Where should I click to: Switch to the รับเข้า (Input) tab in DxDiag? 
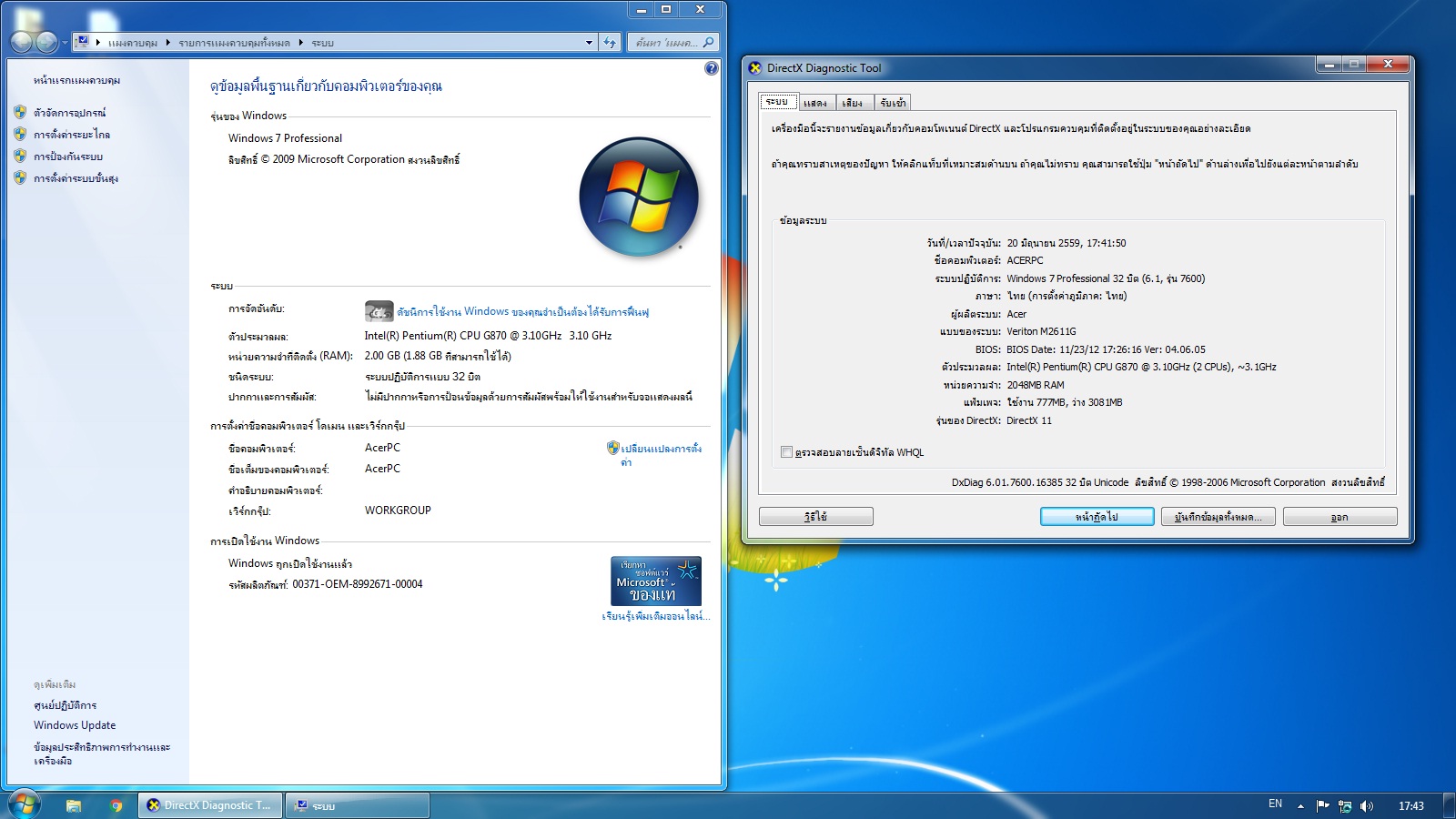coord(893,103)
